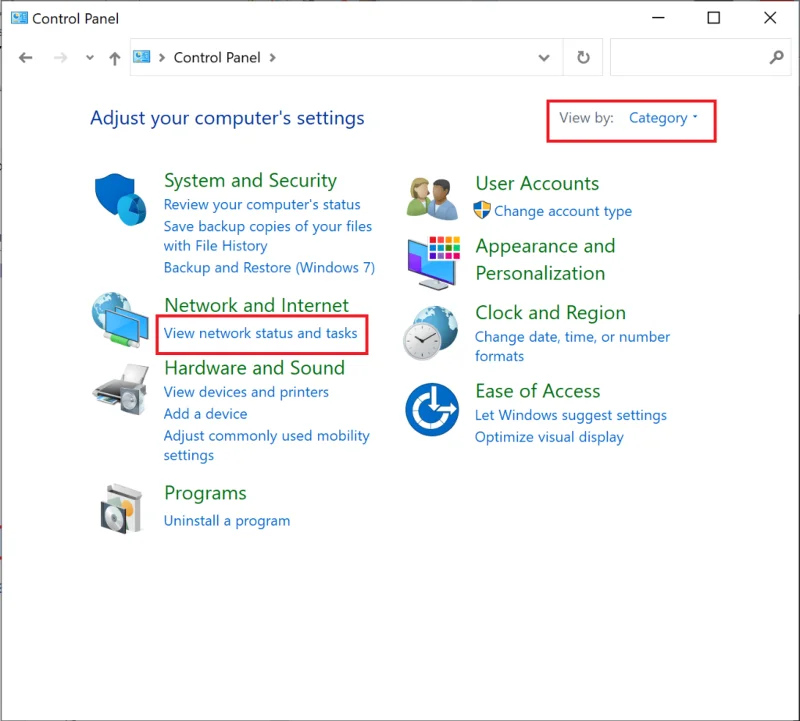Expand the address bar history dropdown
The height and width of the screenshot is (721, 800).
pyautogui.click(x=544, y=58)
